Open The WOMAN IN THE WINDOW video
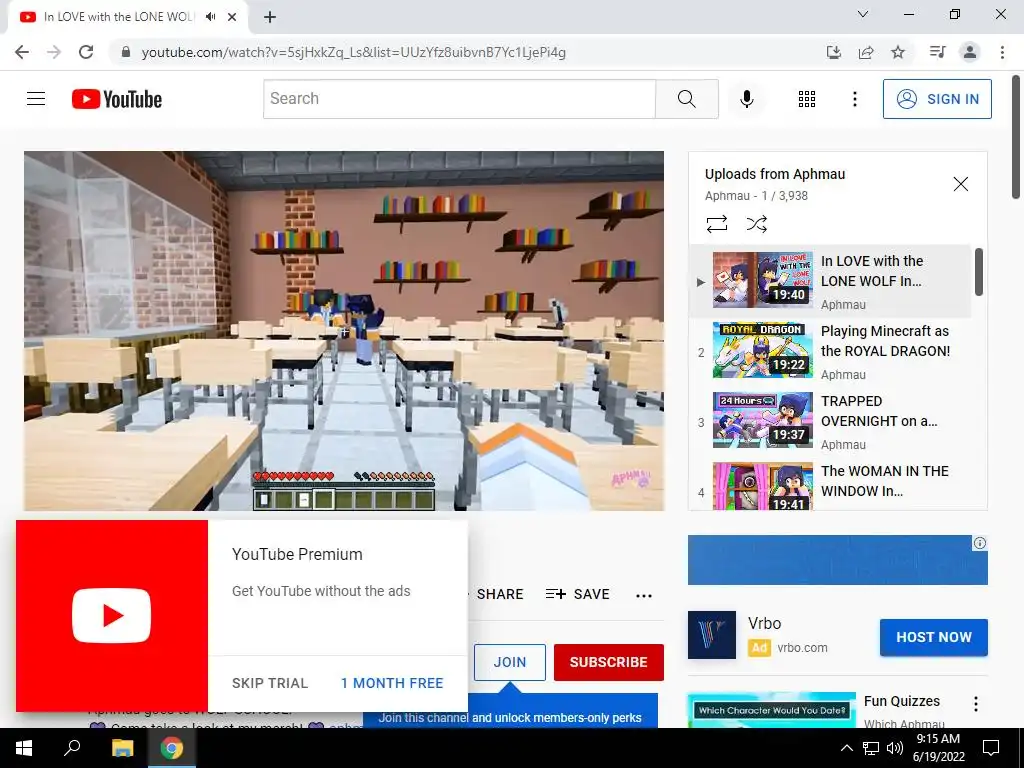Screen dimensions: 1024x768 coord(830,485)
